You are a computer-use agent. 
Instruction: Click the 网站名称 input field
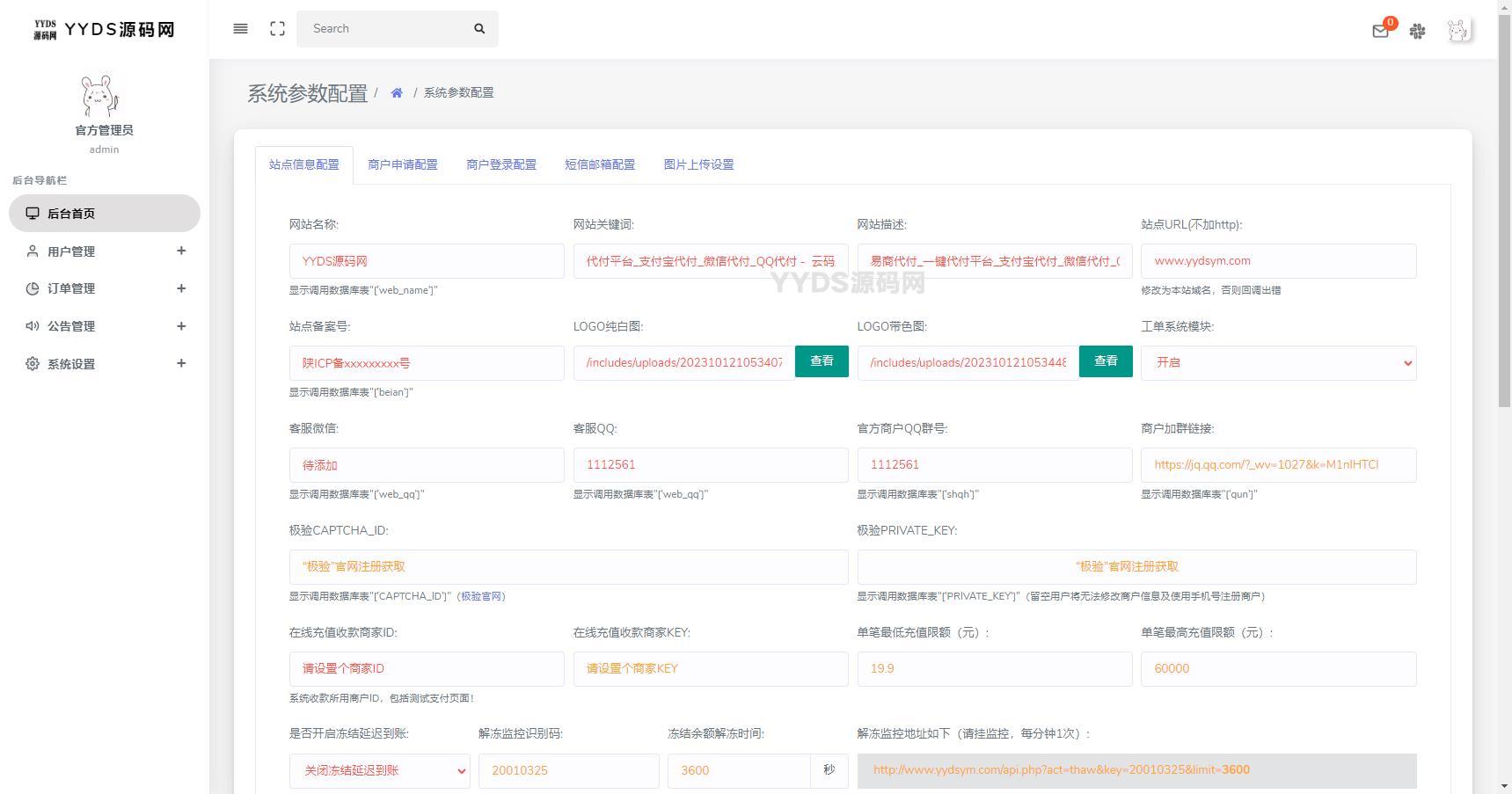tap(427, 261)
